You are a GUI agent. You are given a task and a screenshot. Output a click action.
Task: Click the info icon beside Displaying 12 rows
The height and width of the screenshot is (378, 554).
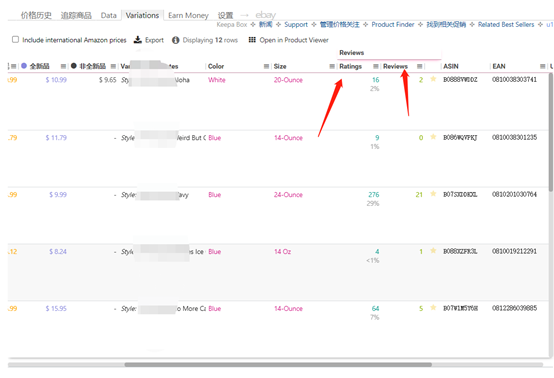pyautogui.click(x=175, y=40)
